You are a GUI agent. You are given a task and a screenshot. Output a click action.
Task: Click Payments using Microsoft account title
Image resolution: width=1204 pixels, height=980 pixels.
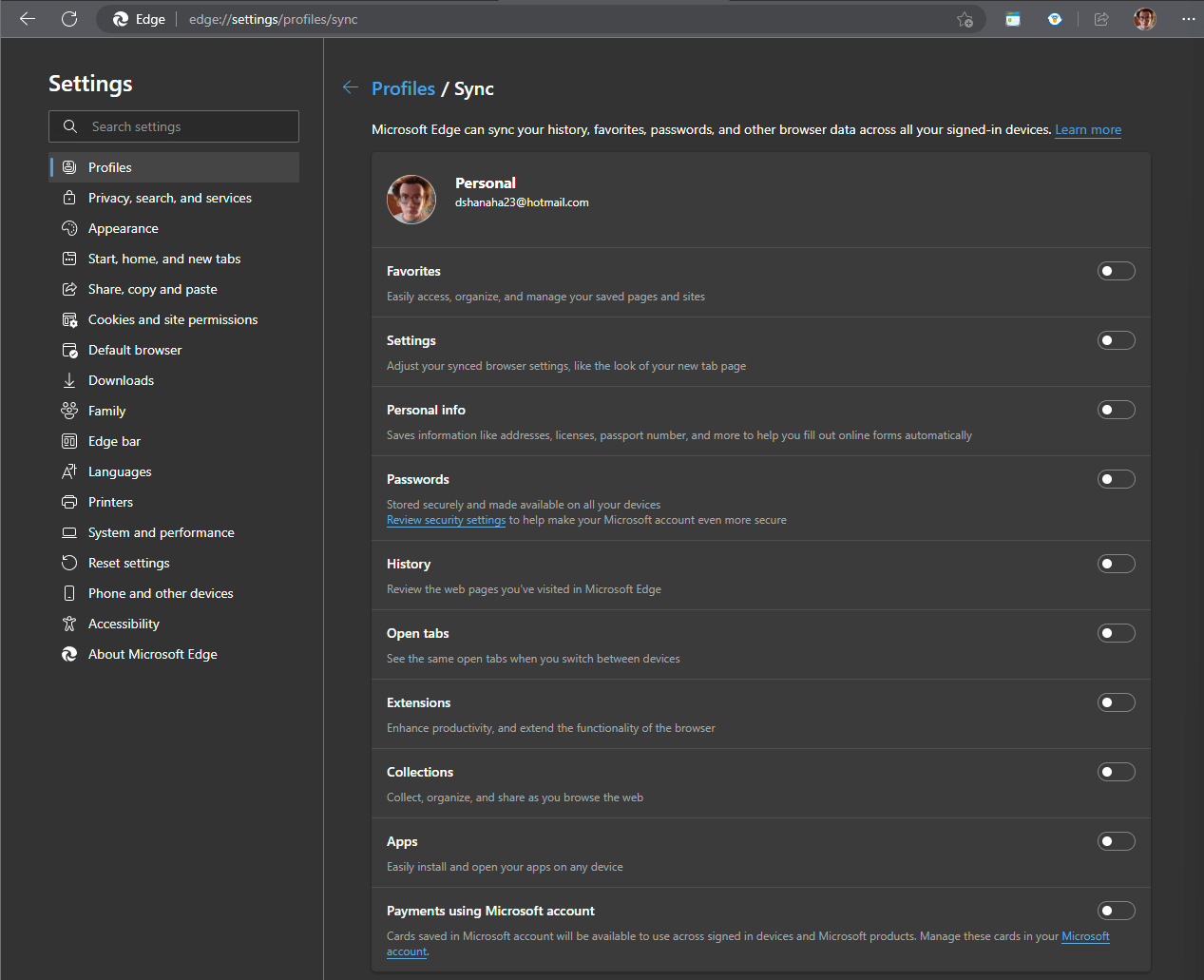490,911
